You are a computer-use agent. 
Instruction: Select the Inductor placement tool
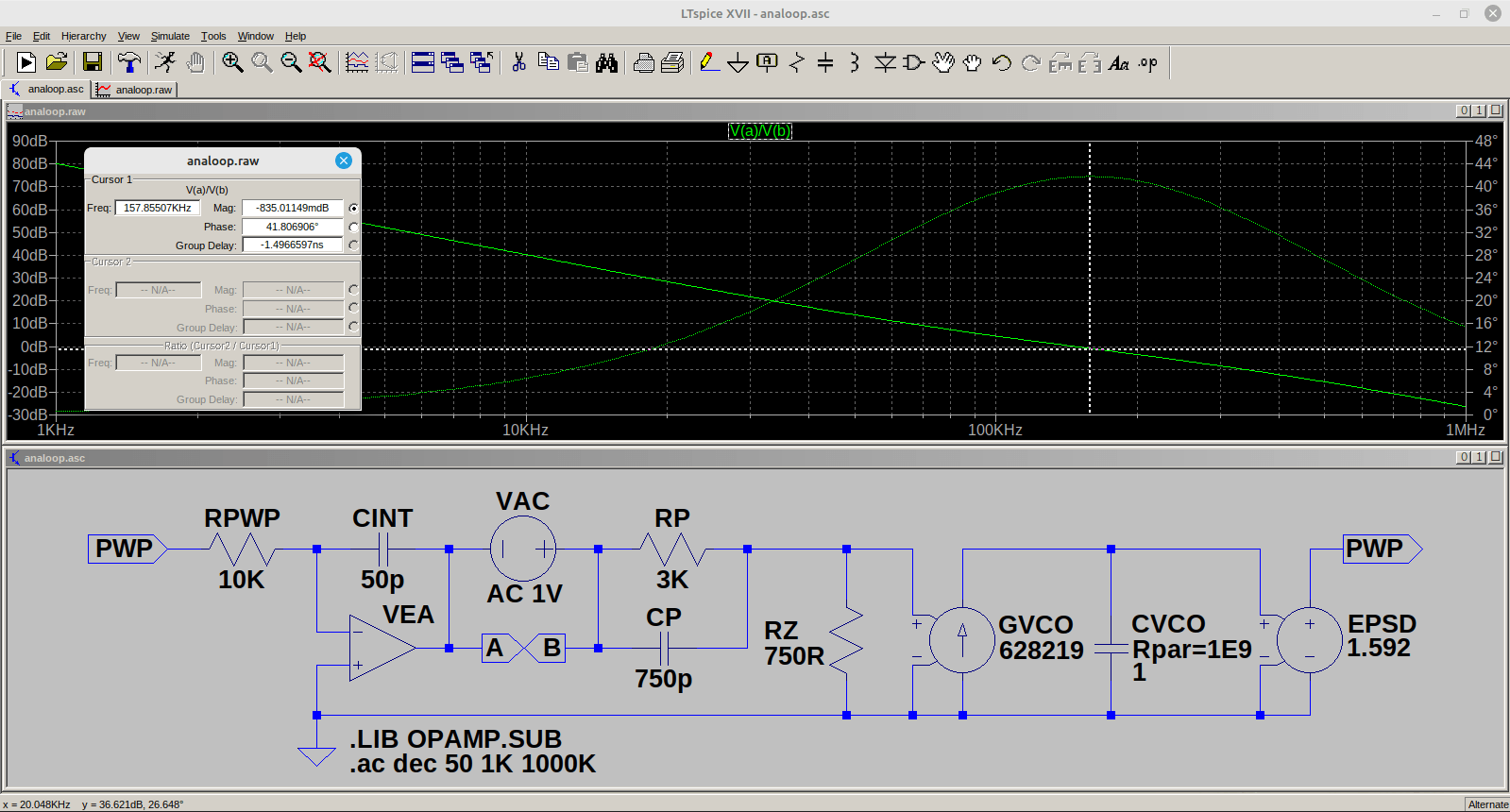(855, 62)
